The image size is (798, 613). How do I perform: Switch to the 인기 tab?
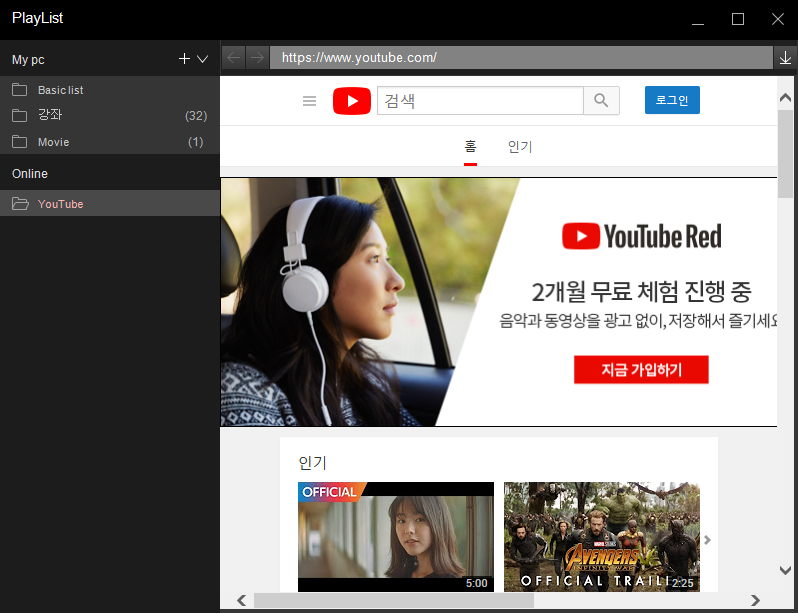click(x=520, y=147)
